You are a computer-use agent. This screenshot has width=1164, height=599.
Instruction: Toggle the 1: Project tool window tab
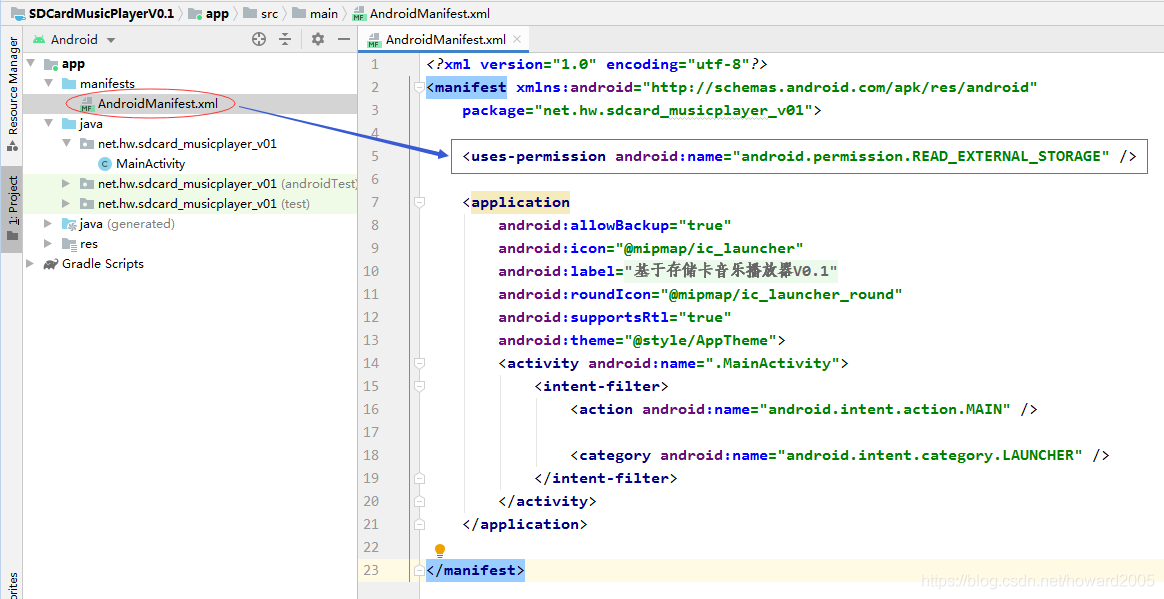pyautogui.click(x=13, y=209)
